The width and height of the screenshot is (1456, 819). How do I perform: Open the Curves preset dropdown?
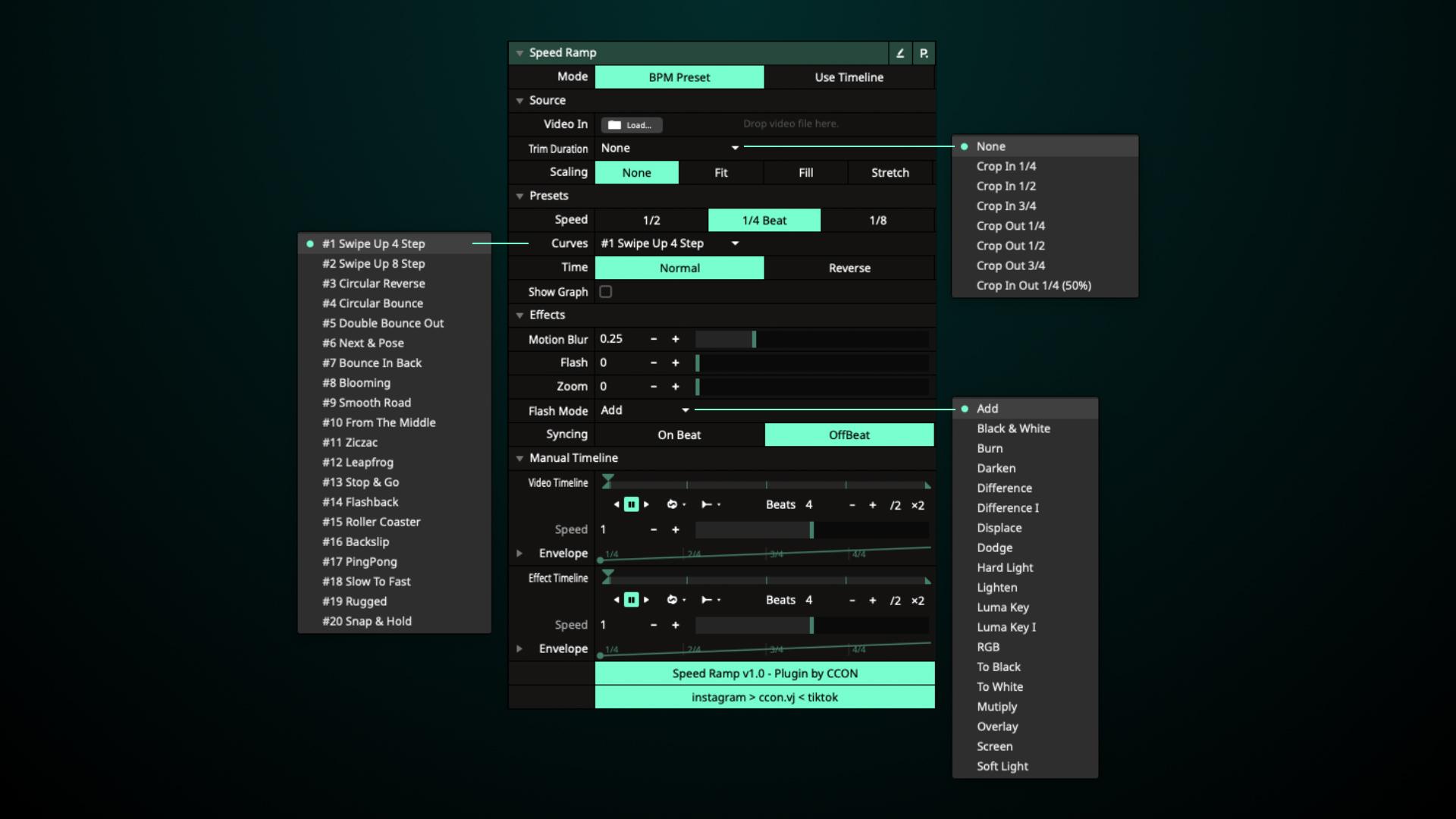pyautogui.click(x=734, y=243)
